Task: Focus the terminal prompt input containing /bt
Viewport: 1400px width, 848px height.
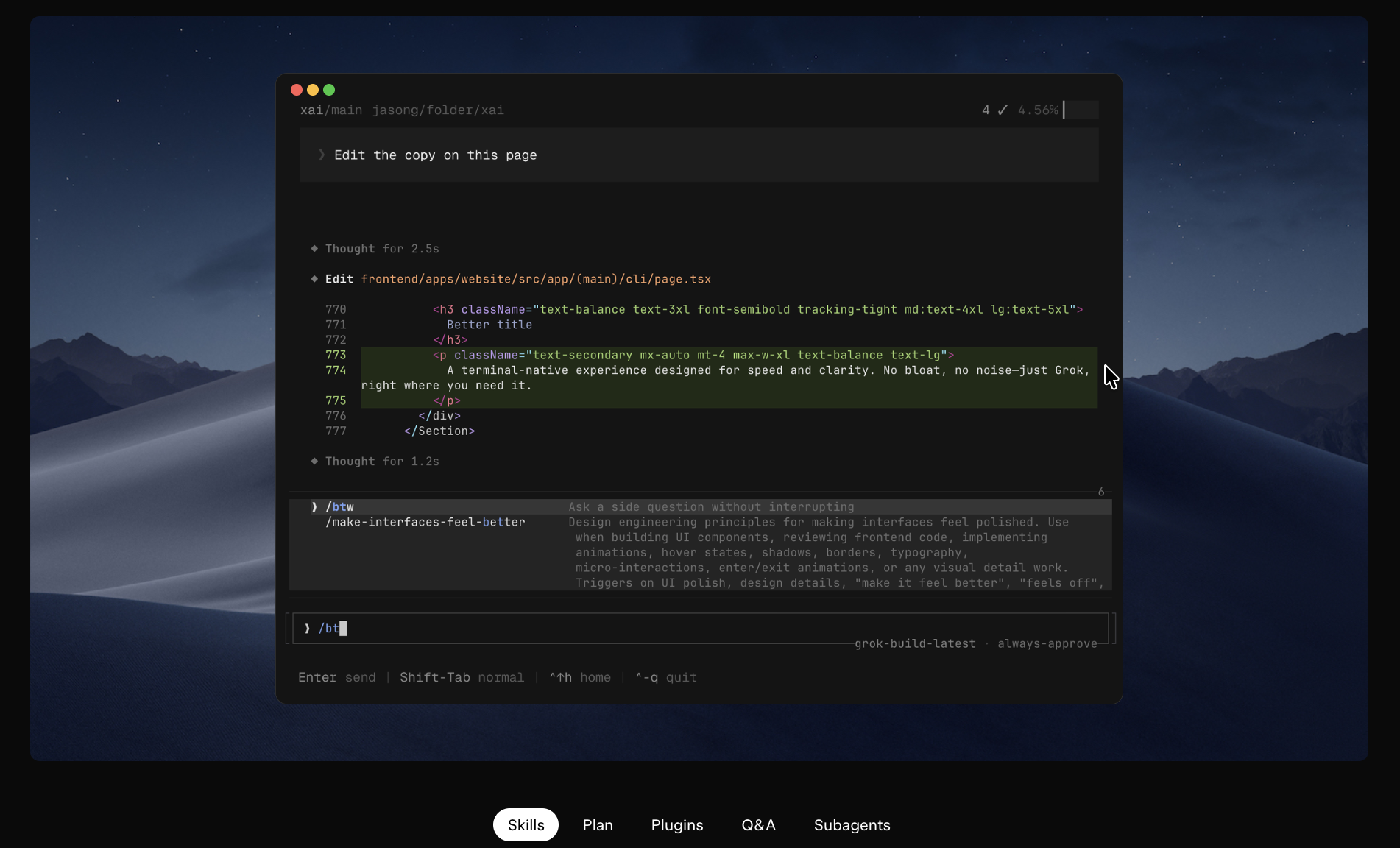Action: (700, 628)
